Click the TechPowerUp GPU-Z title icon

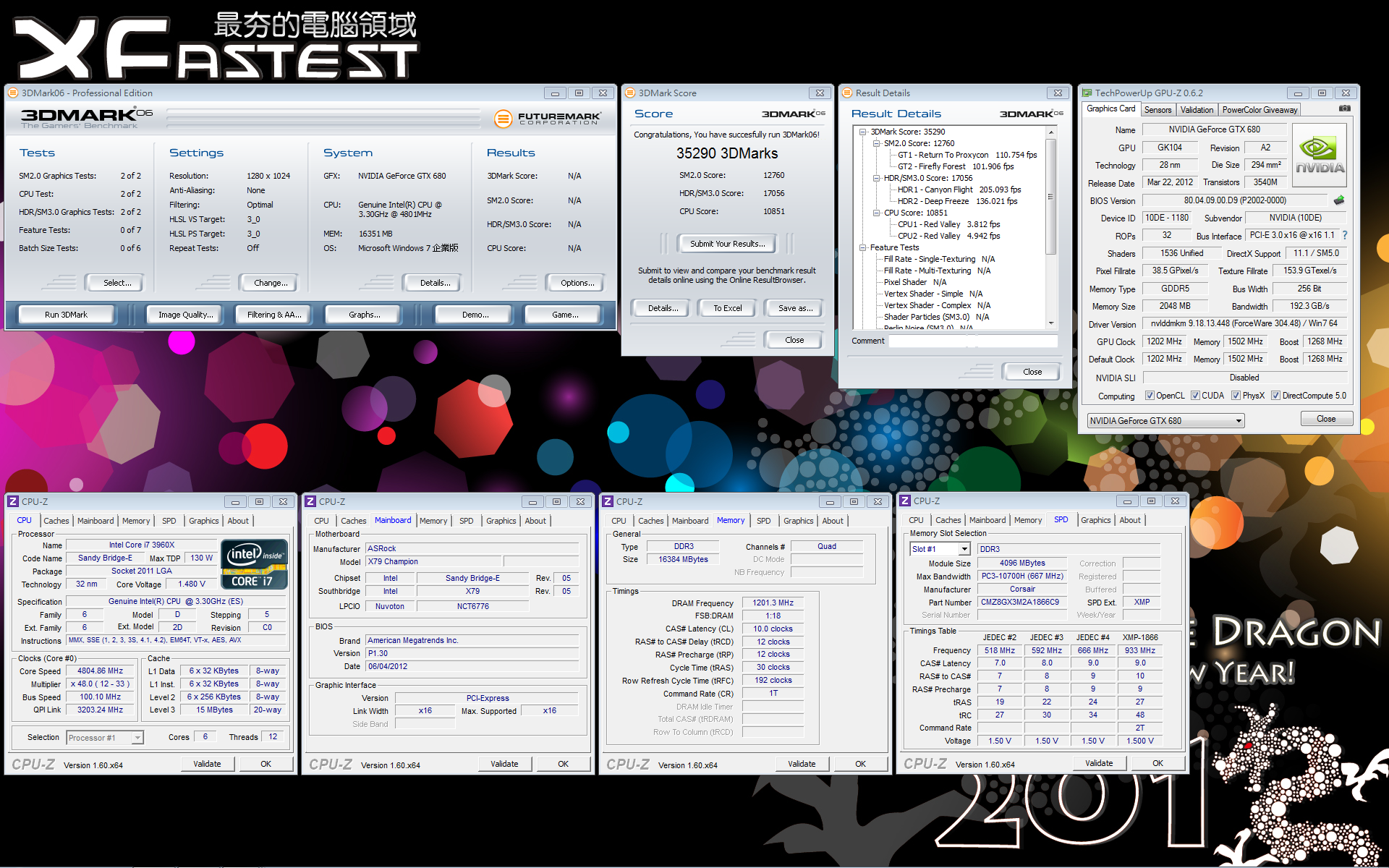pyautogui.click(x=1087, y=93)
